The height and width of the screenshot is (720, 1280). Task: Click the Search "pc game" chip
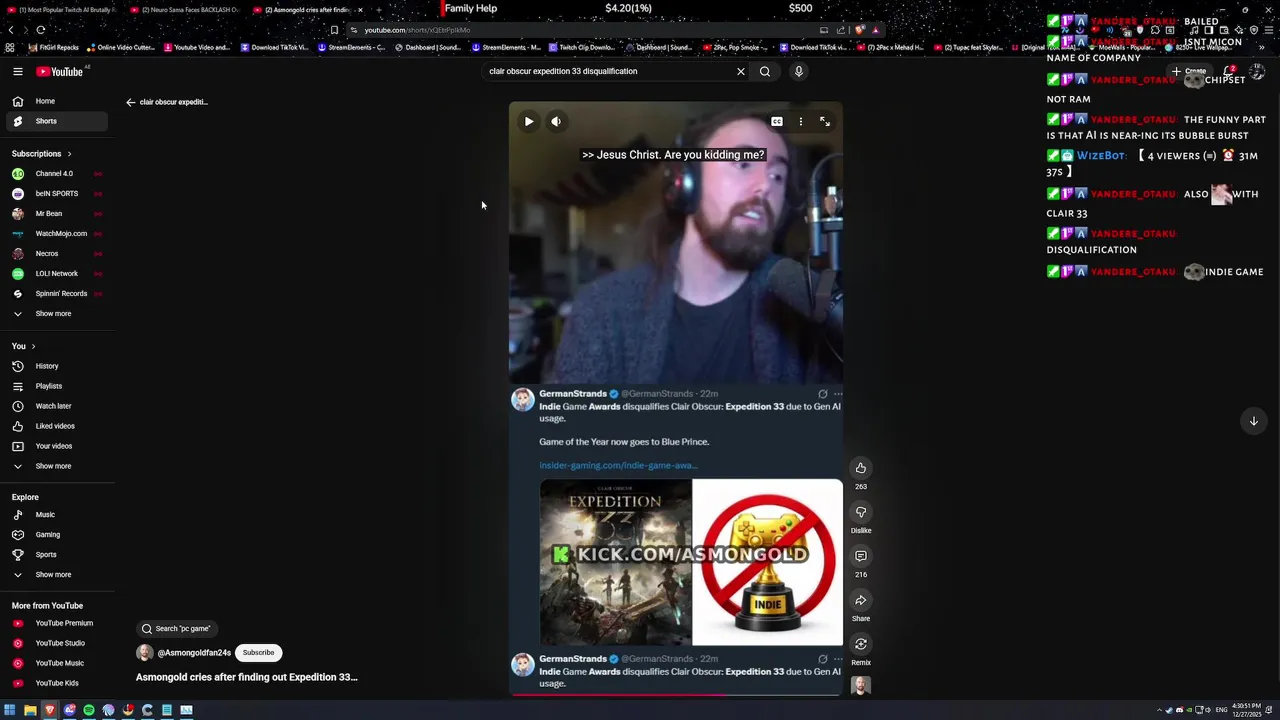178,629
